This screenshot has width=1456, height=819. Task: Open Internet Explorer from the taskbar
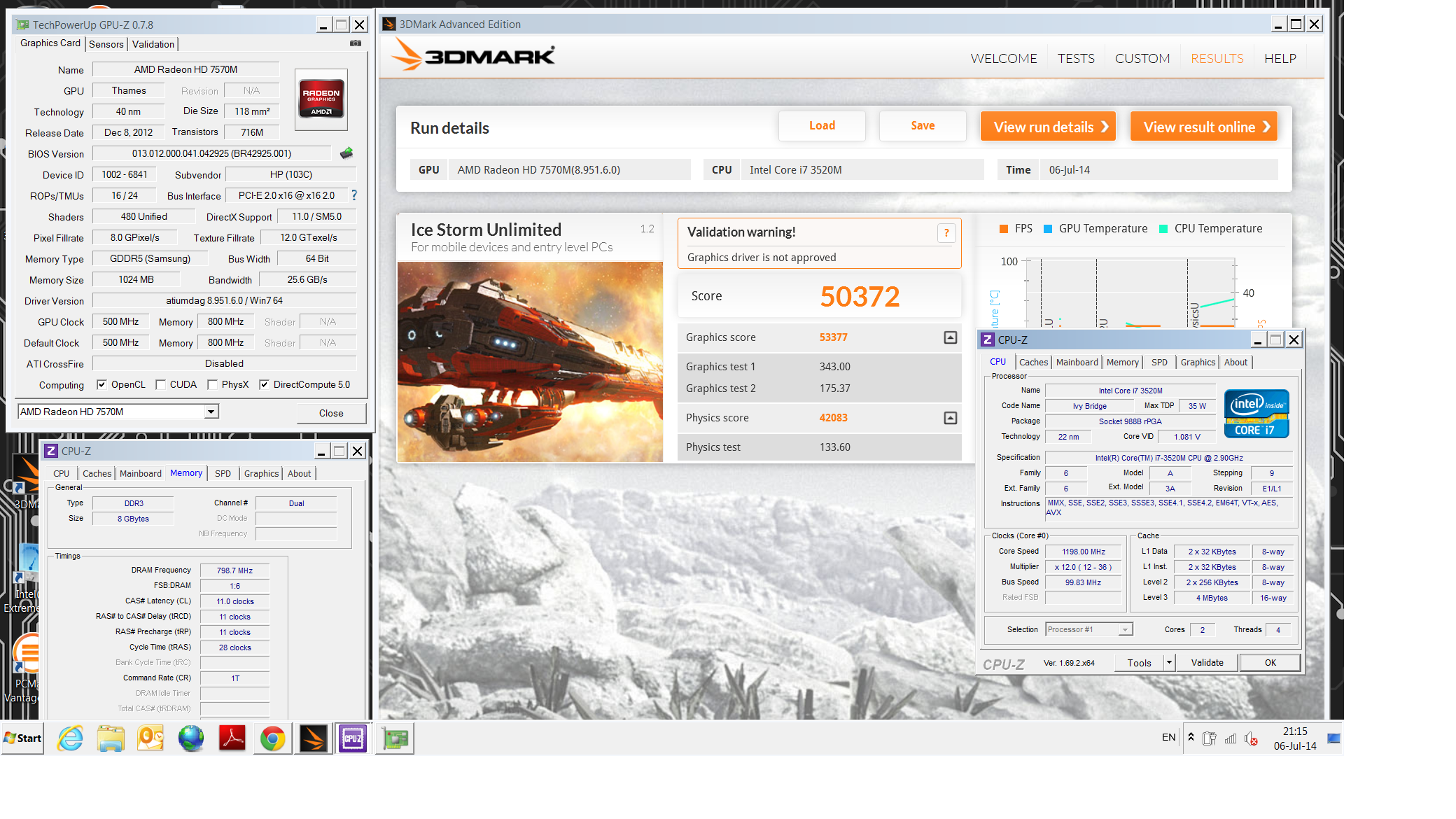click(70, 738)
